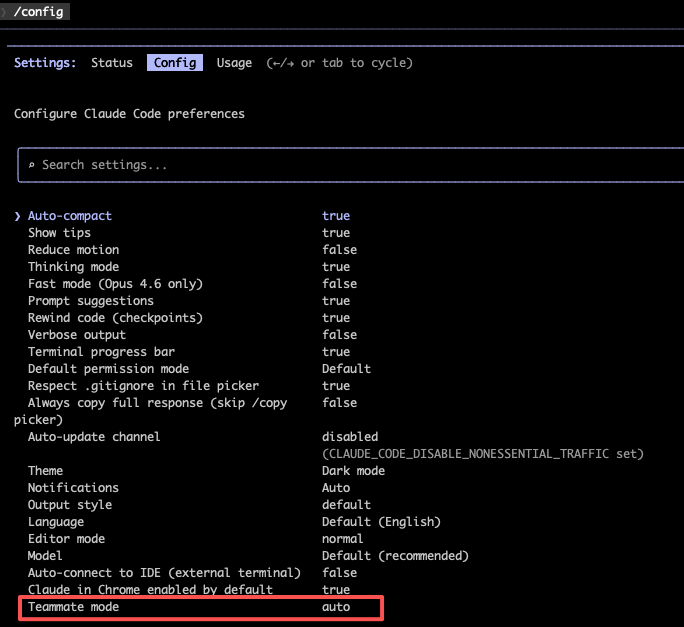Click the Rewind code (checkpoints) label
684x627 pixels.
tap(115, 318)
